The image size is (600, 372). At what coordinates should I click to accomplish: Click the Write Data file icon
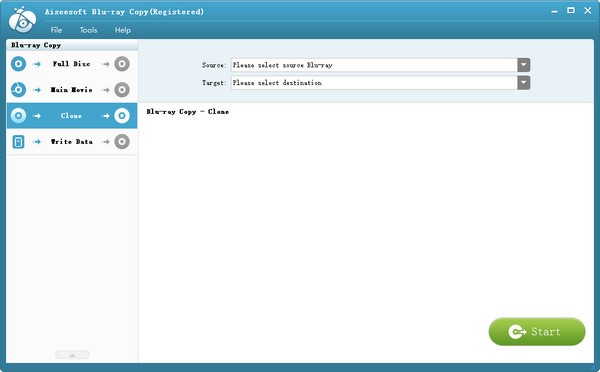(x=18, y=142)
